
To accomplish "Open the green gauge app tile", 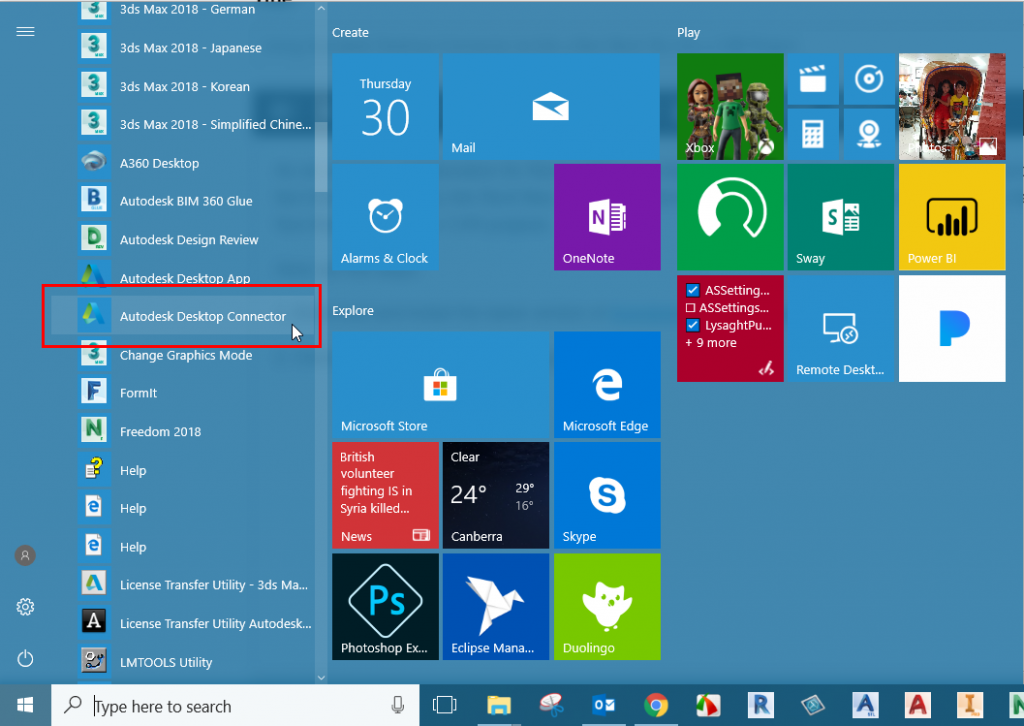I will pos(730,217).
